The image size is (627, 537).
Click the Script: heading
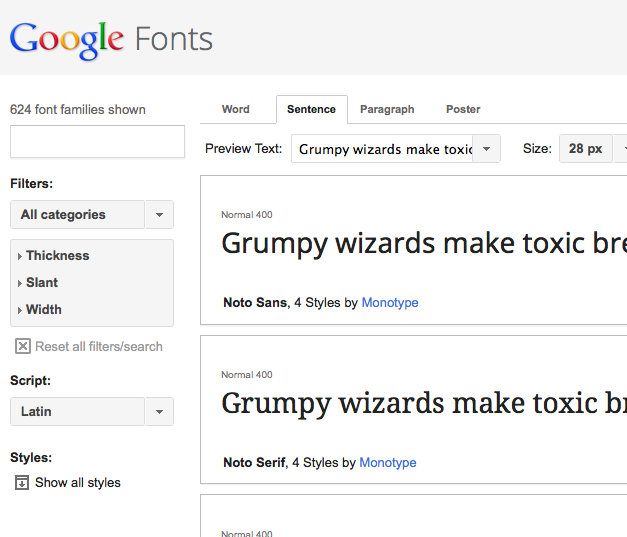(30, 380)
